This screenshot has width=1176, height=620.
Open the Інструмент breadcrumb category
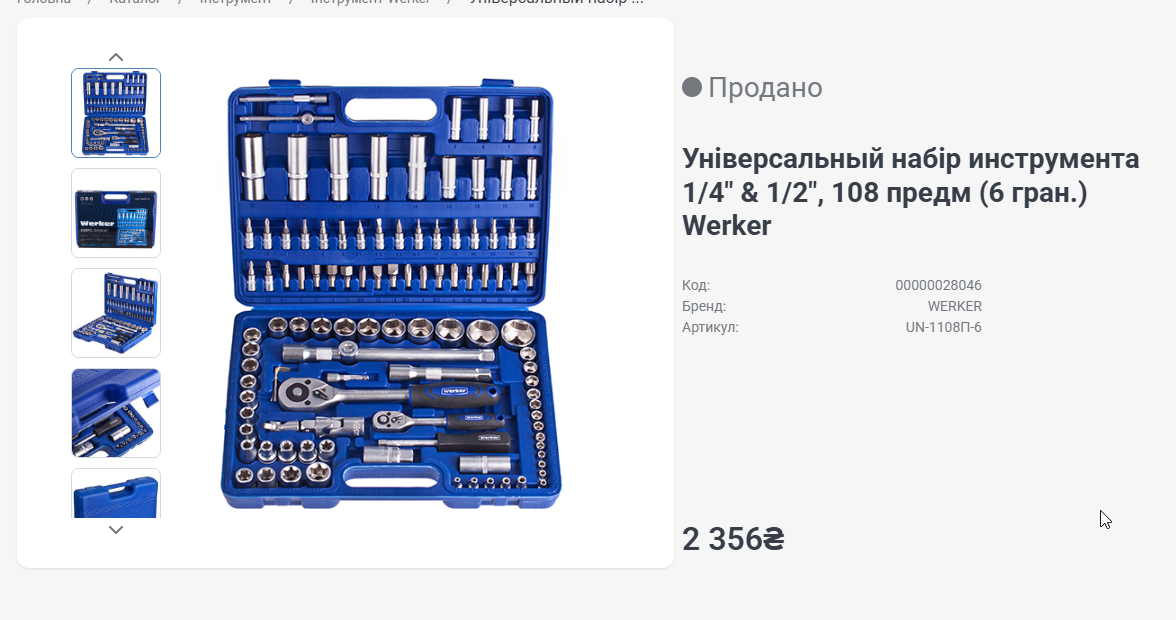(236, 1)
